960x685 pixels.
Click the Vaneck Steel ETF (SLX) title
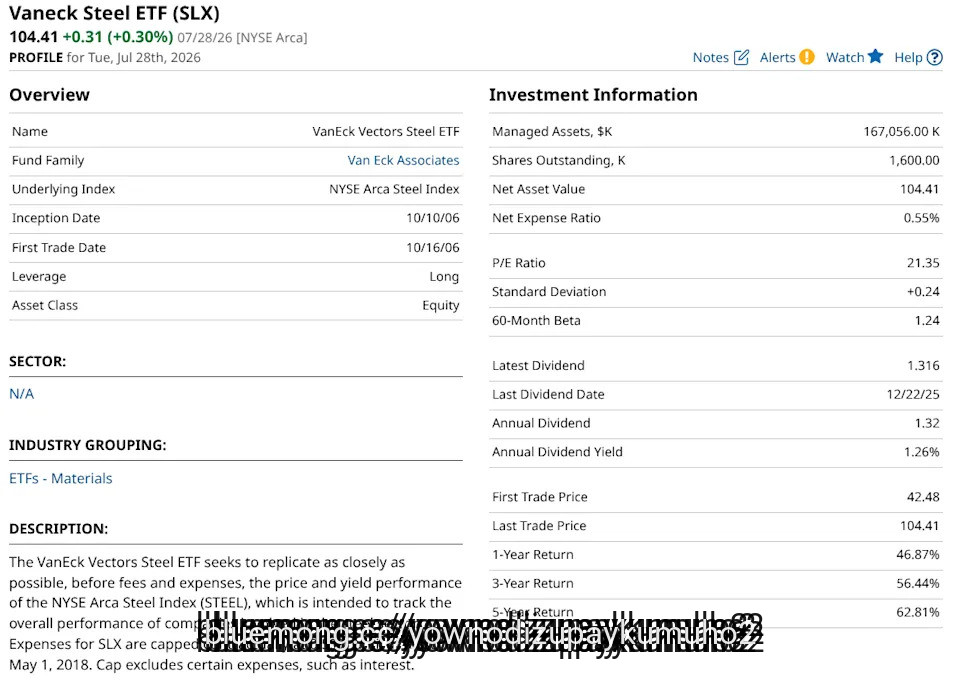[x=114, y=13]
